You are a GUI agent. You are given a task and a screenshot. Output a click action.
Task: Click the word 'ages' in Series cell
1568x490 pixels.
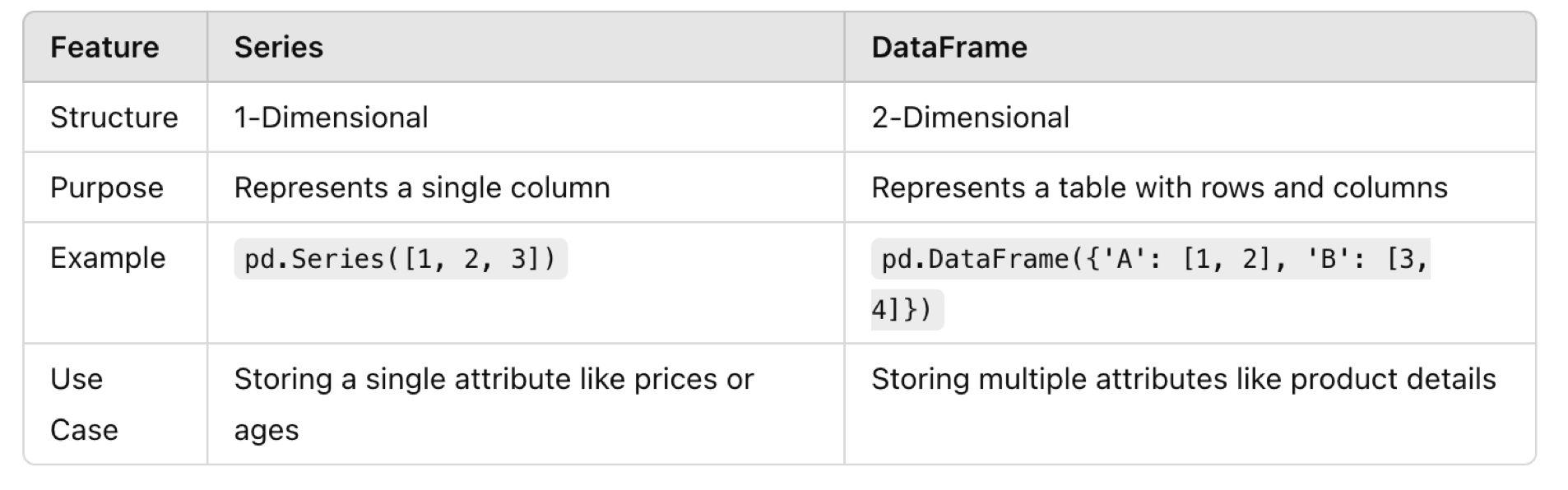point(267,432)
